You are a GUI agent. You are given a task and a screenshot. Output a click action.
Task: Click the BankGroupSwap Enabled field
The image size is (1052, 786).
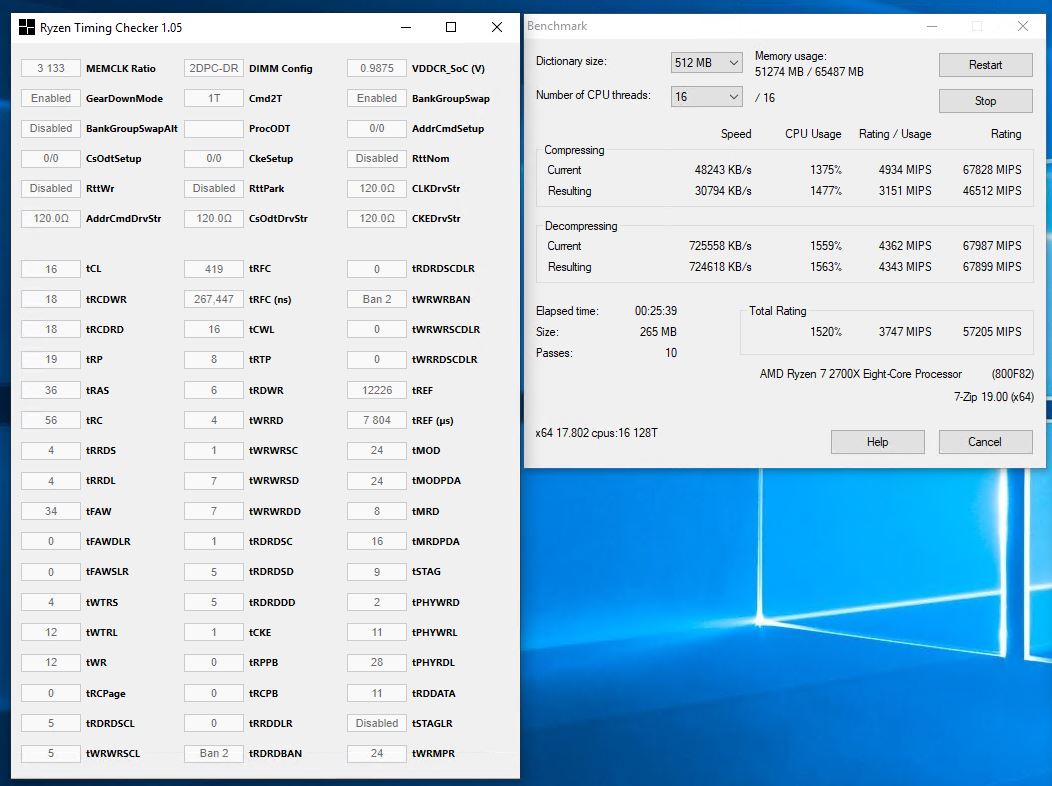pos(377,98)
